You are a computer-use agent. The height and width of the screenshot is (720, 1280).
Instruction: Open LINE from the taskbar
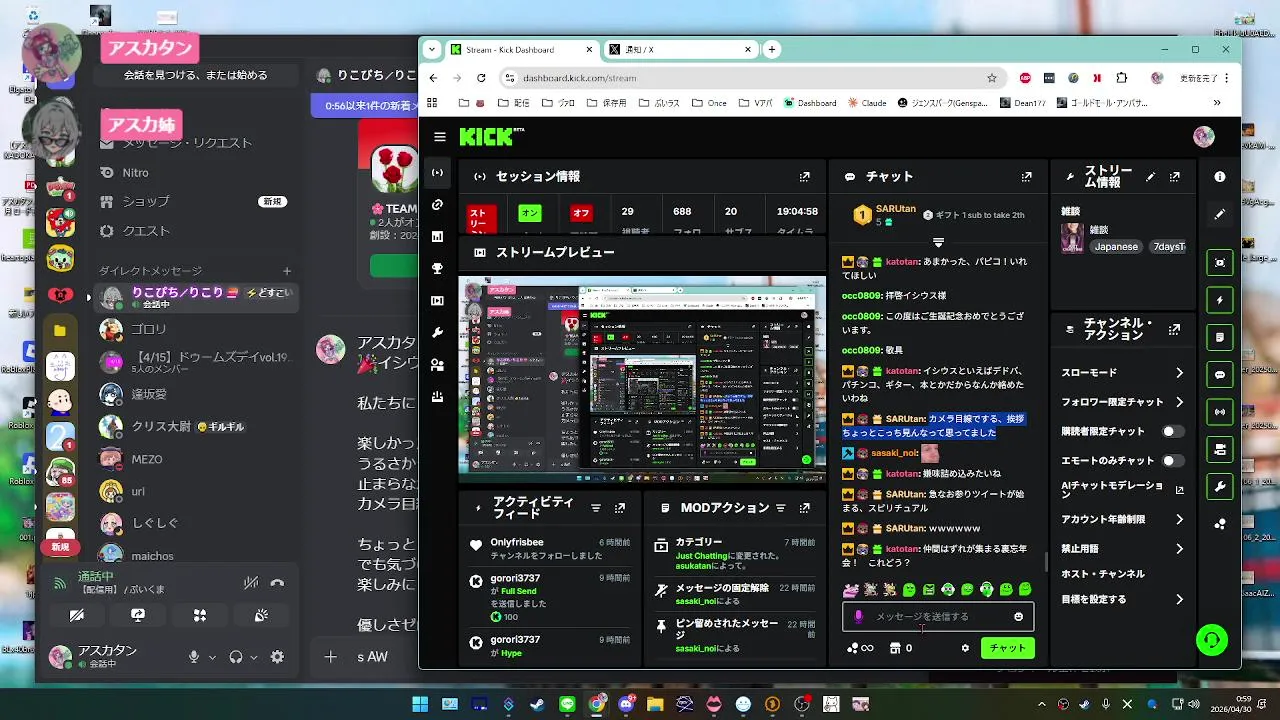click(x=567, y=704)
